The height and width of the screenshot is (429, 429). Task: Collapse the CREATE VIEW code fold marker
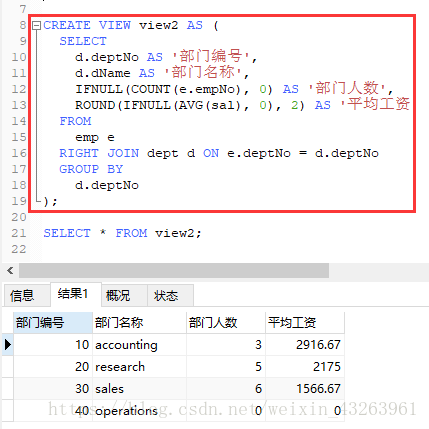click(36, 26)
